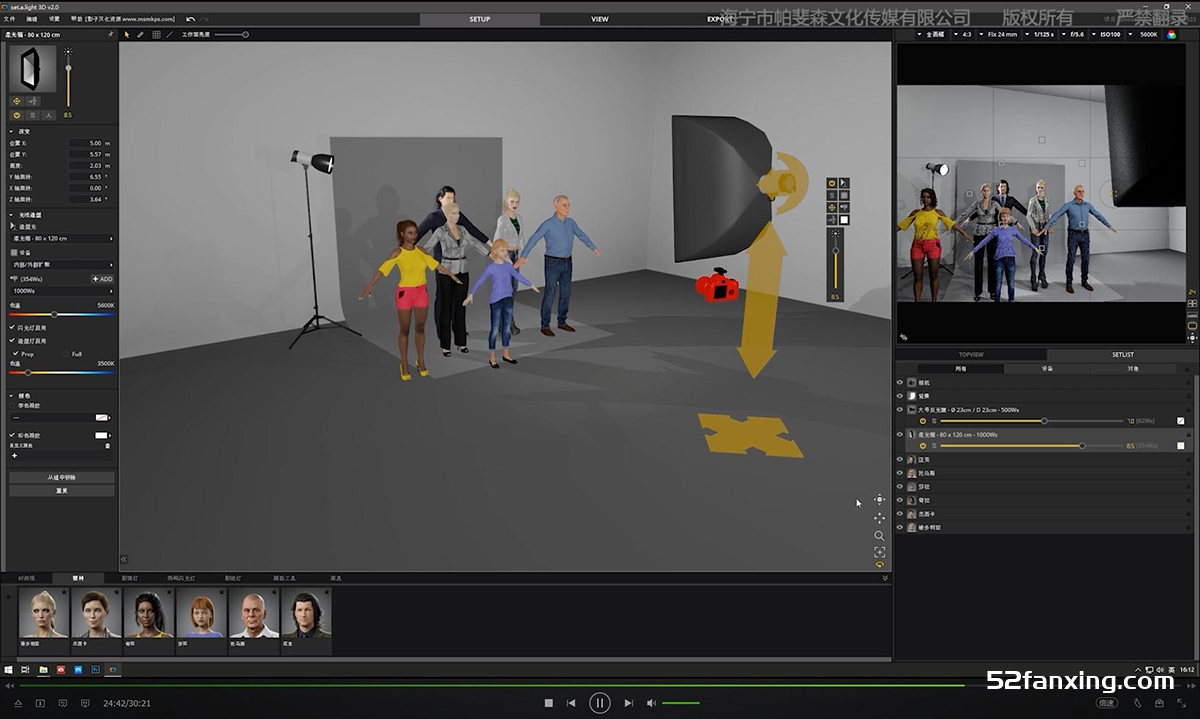Viewport: 1200px width, 719px height.
Task: Pick the pen drawing tool in viewport toolbar
Action: point(140,34)
